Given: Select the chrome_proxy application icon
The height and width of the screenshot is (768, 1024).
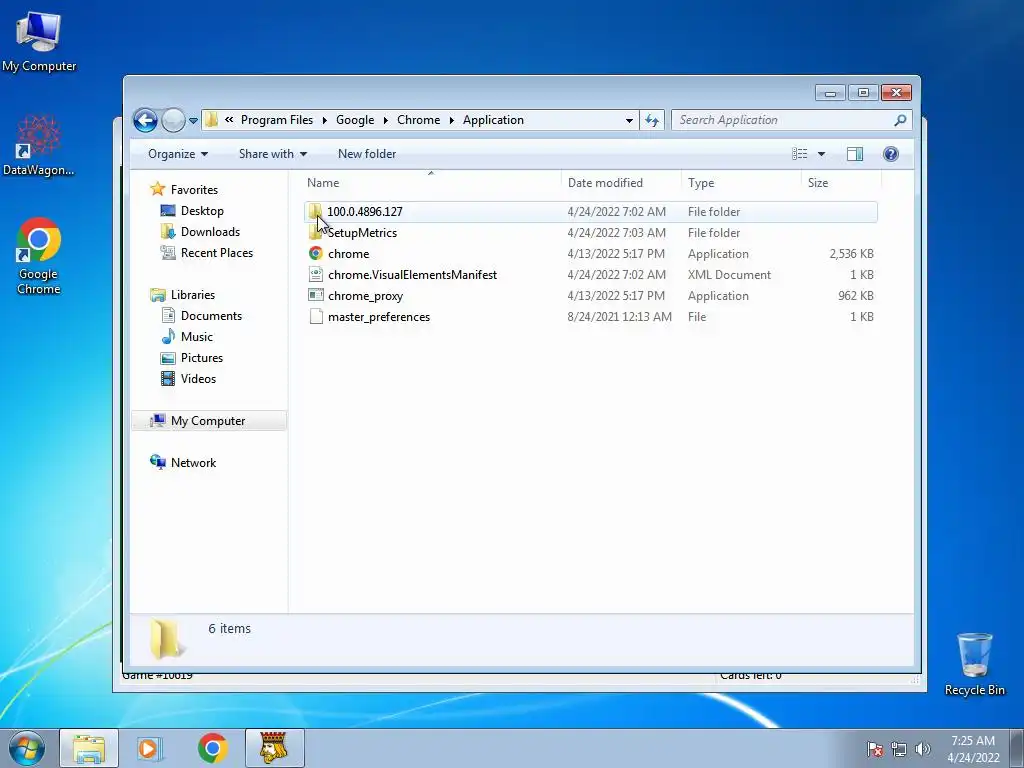Looking at the screenshot, I should click(316, 295).
